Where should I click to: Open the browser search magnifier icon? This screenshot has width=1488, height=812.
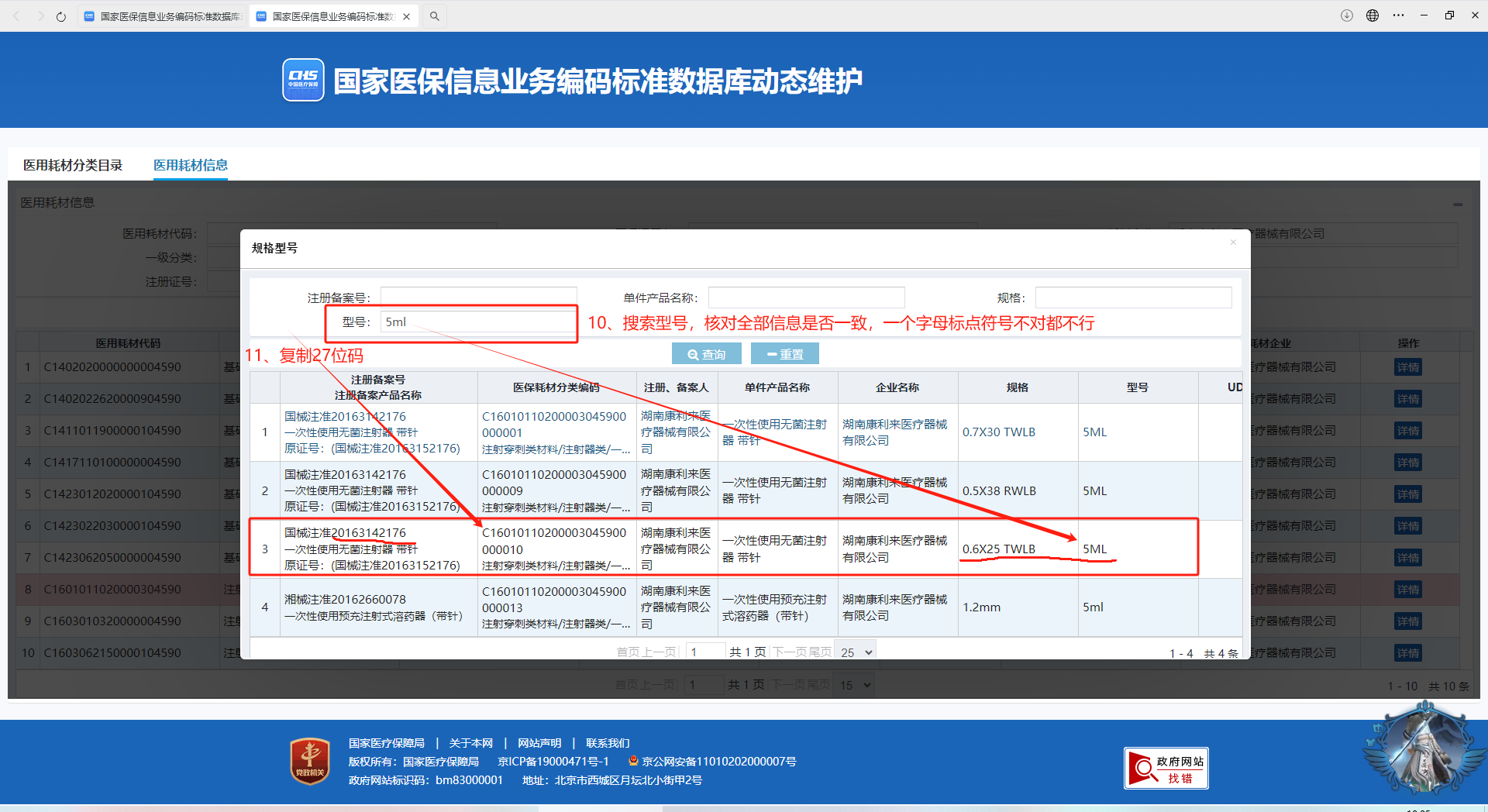[x=435, y=15]
